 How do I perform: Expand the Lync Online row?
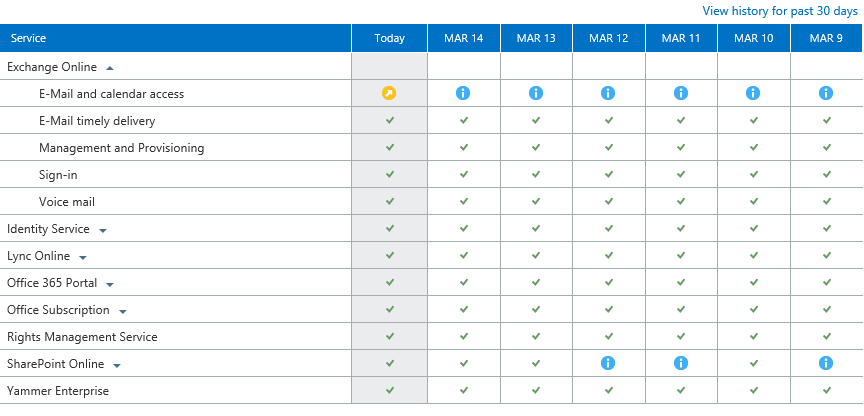(83, 258)
